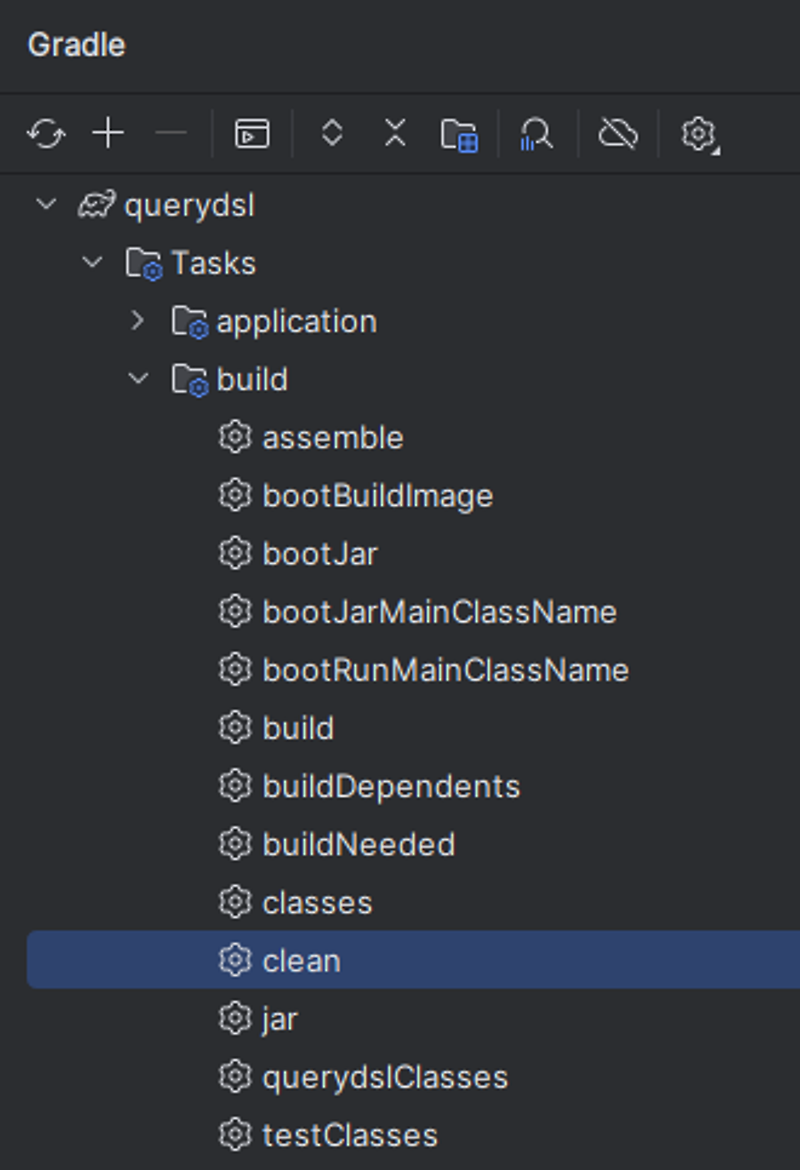Expand all nodes in the Gradle tree
The height and width of the screenshot is (1170, 800).
pyautogui.click(x=331, y=133)
